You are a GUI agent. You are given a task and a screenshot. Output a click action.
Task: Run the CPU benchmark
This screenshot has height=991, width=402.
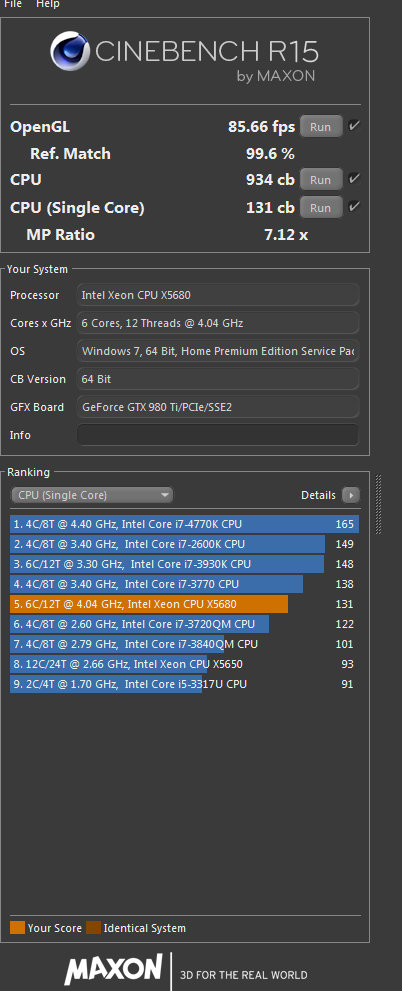[x=320, y=179]
